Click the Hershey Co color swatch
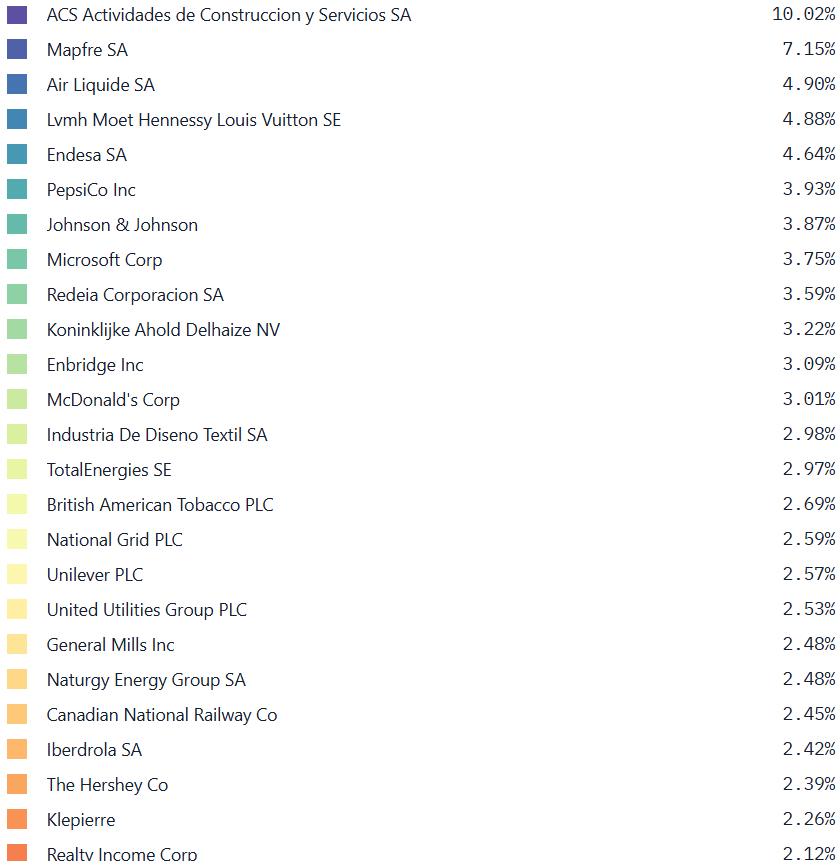The width and height of the screenshot is (837, 861). tap(17, 785)
